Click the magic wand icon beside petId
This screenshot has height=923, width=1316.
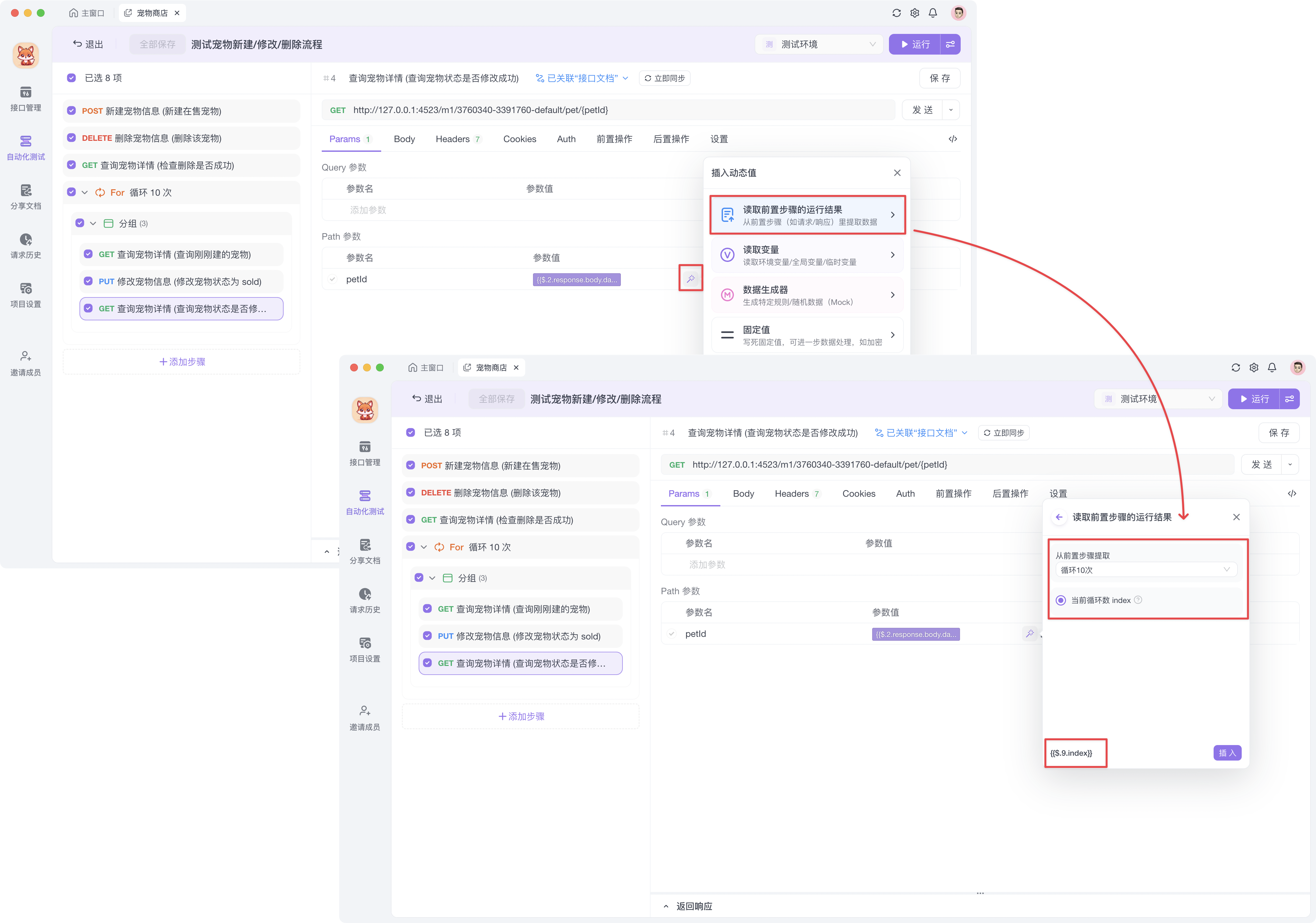(x=690, y=279)
